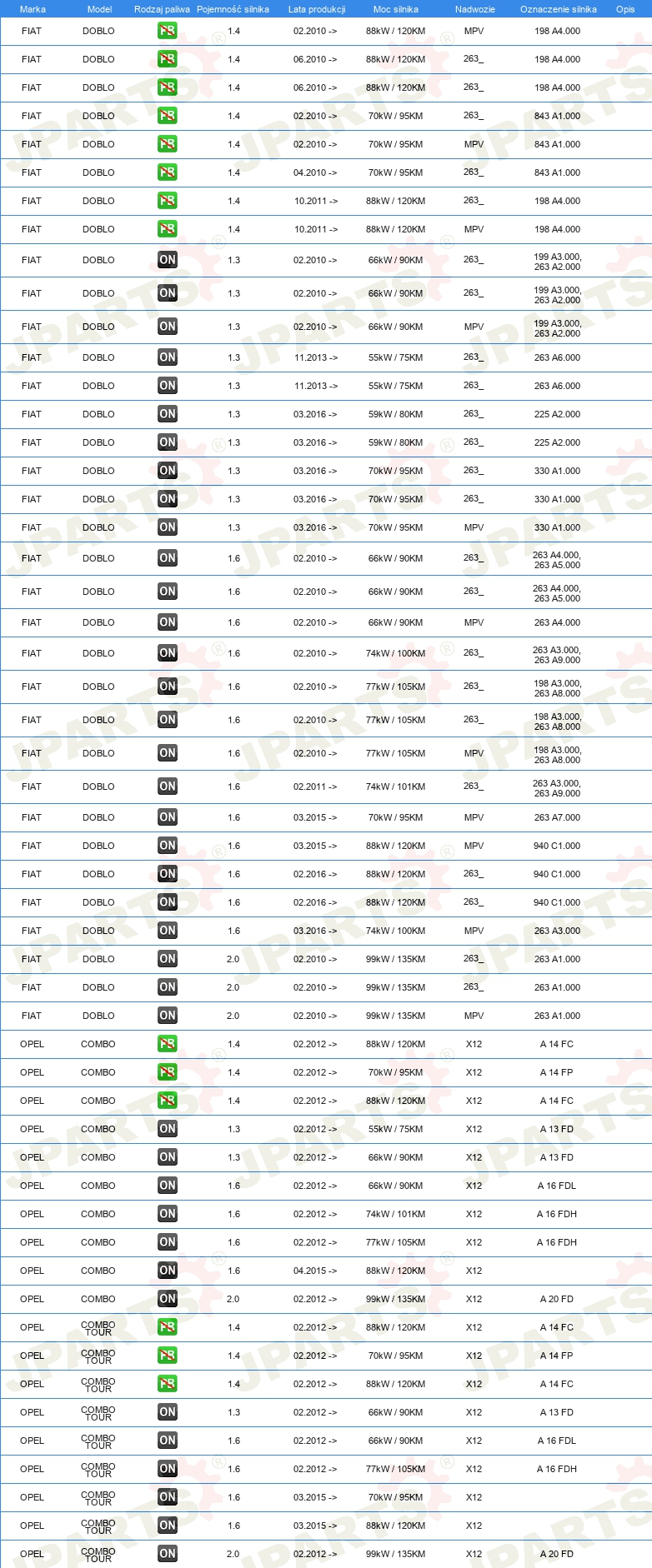Click the diesel ON icon in the Opel Combo A 16 FDL row
652x1568 pixels.
coord(168,1186)
